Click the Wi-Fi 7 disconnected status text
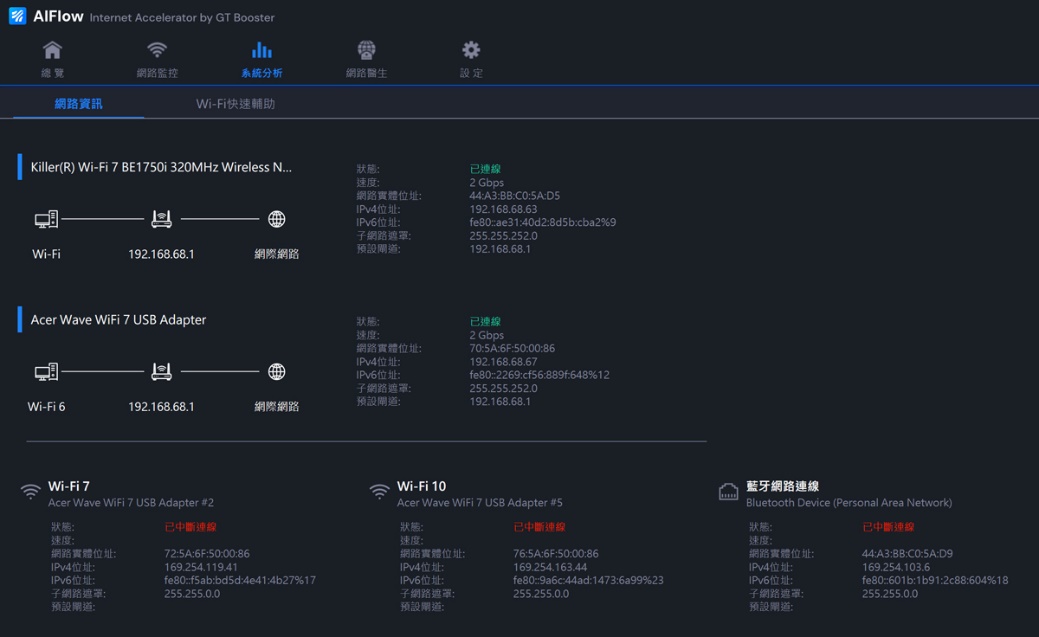This screenshot has height=637, width=1039. tap(190, 527)
